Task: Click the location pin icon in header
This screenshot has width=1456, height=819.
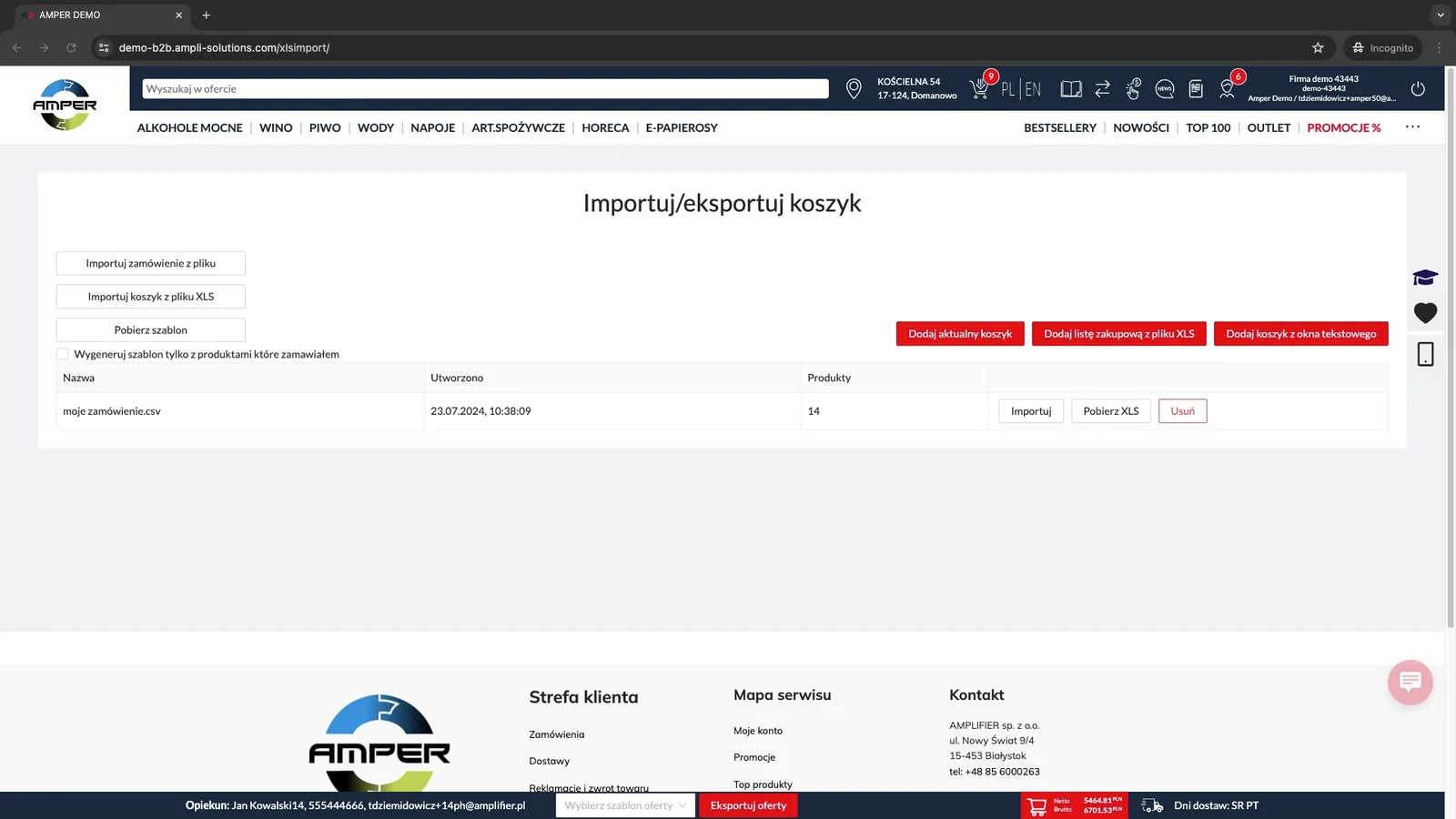Action: click(x=854, y=88)
